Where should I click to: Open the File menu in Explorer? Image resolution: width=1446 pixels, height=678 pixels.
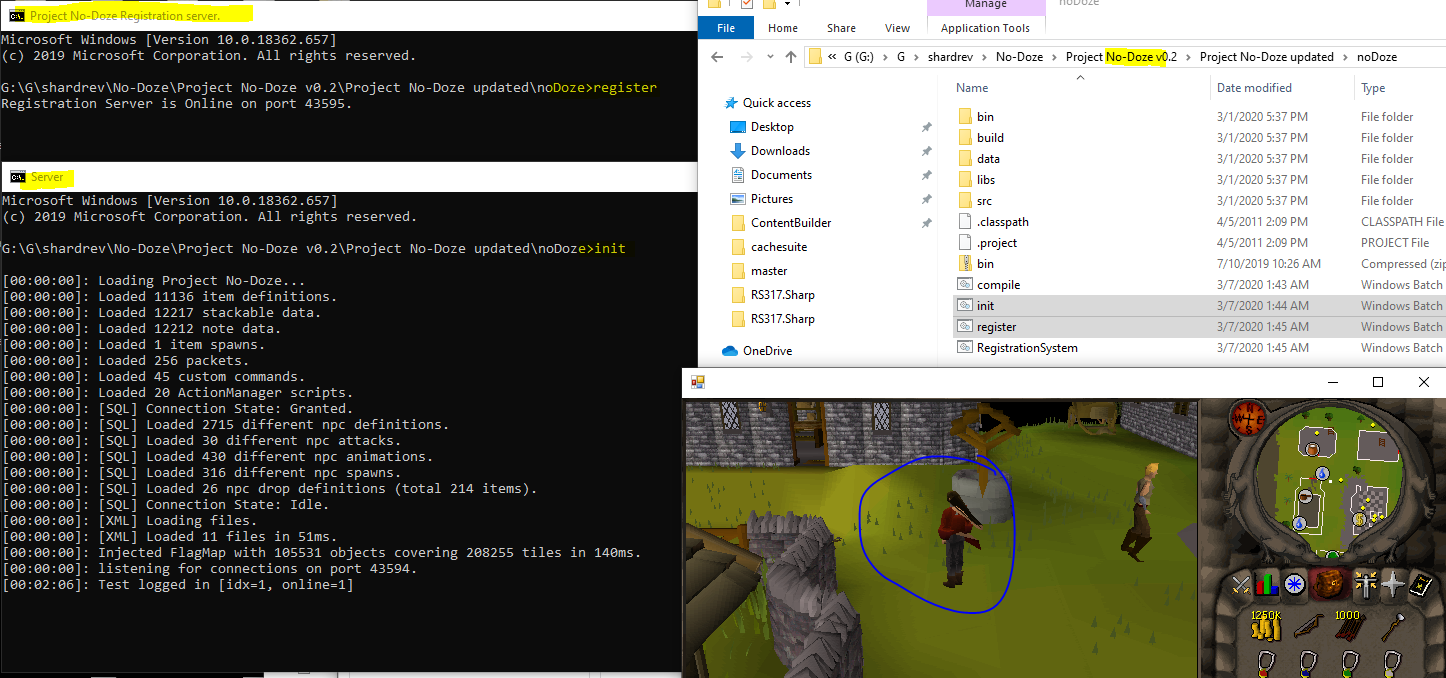click(x=727, y=28)
